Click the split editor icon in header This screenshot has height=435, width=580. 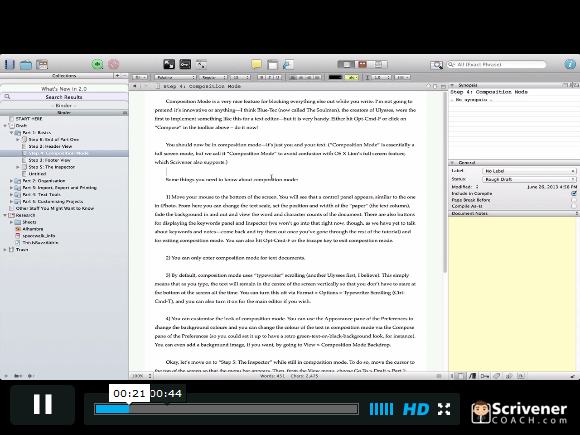[443, 86]
